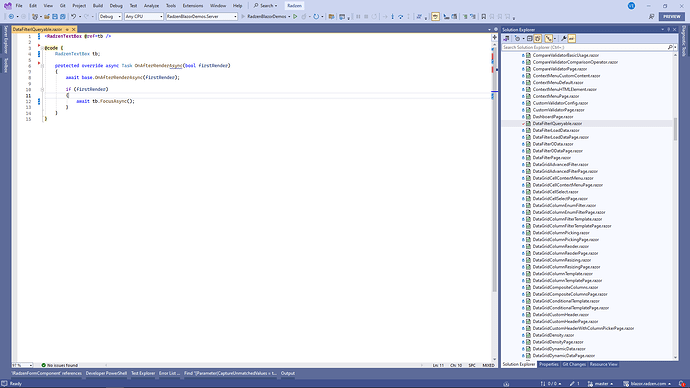
Task: Click the Step Into arrow icon
Action: coord(393,16)
